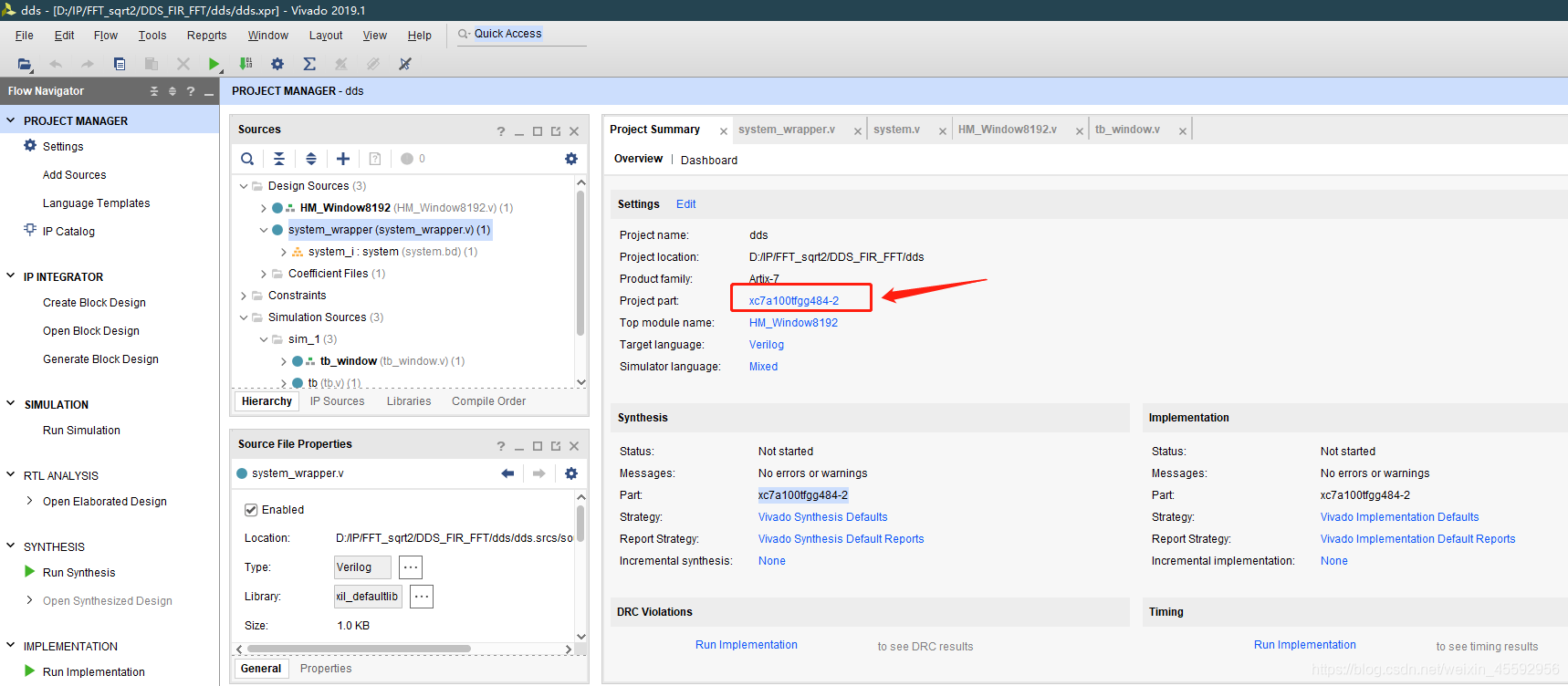Screen dimensions: 1568x686
Task: Open Settings gear in main toolbar
Action: coord(277,64)
